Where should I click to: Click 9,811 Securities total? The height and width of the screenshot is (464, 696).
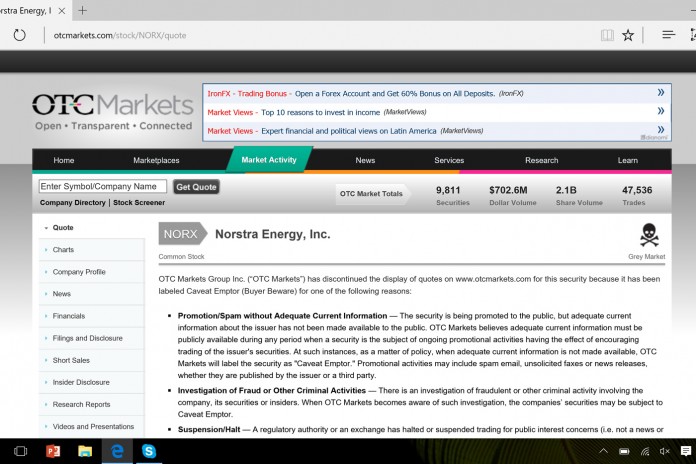click(x=452, y=196)
